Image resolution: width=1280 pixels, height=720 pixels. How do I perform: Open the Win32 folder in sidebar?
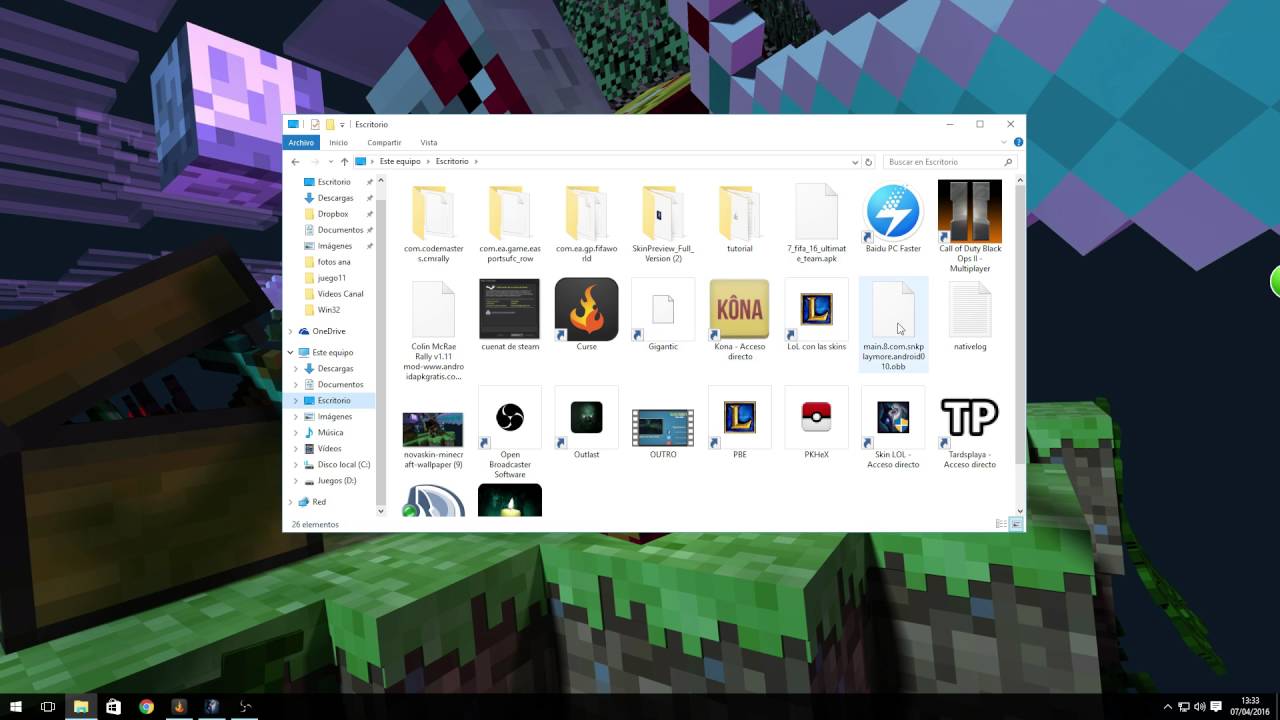tap(329, 310)
